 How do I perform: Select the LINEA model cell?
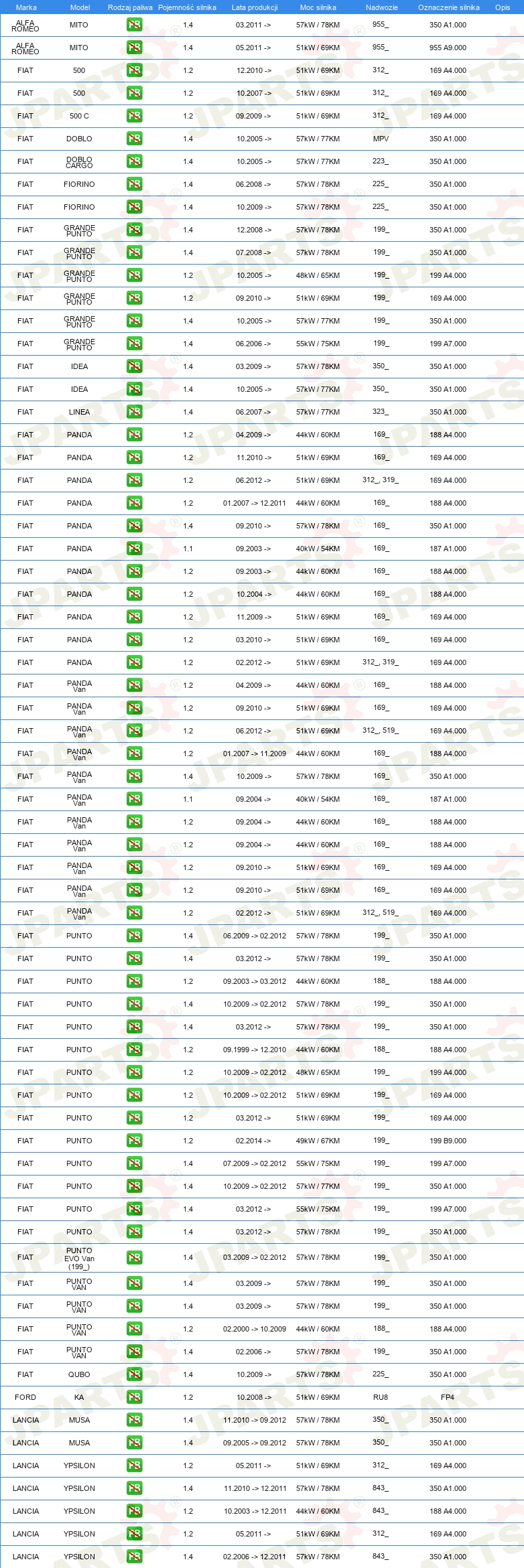[x=79, y=412]
